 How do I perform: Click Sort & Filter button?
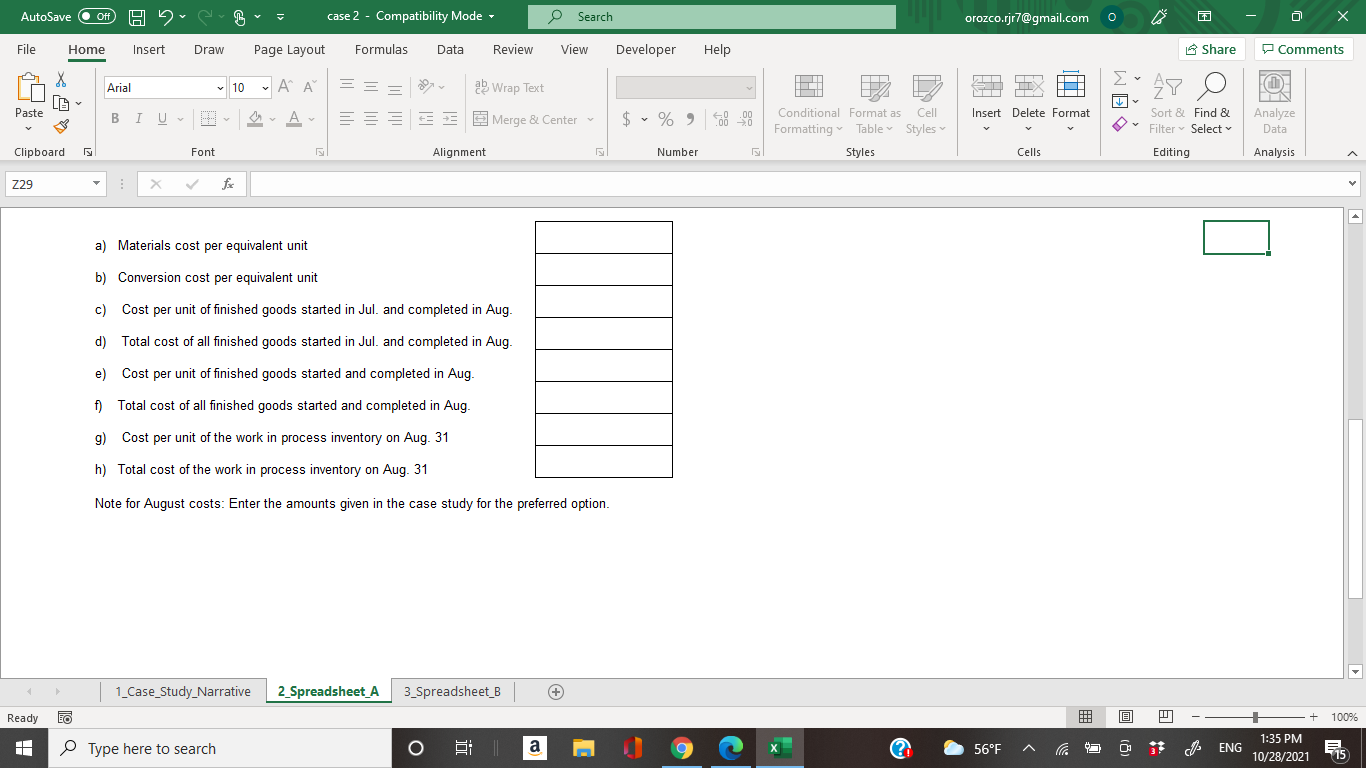pyautogui.click(x=1166, y=104)
